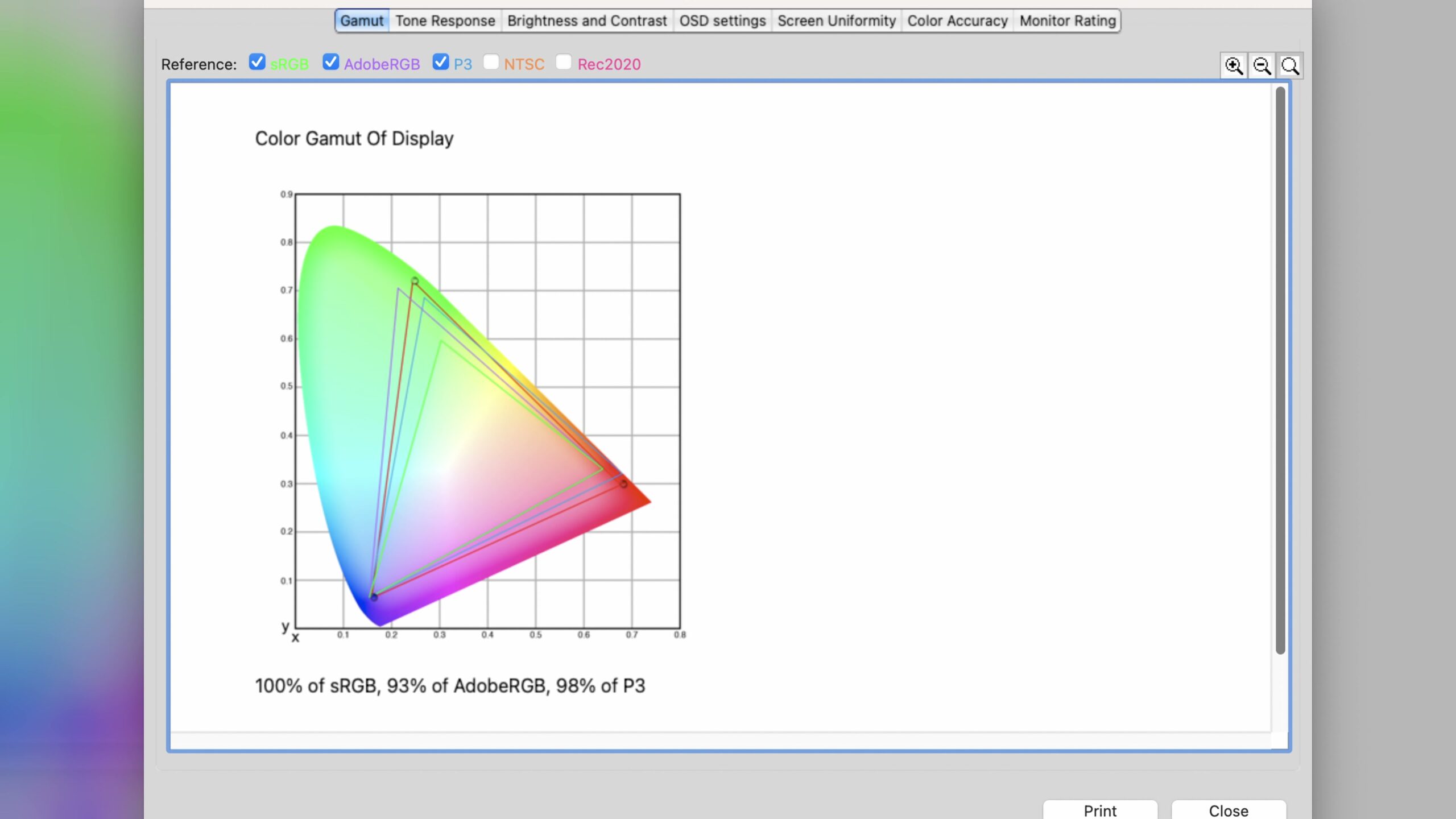Switch to the Color Accuracy tab
This screenshot has height=819, width=1456.
point(957,21)
